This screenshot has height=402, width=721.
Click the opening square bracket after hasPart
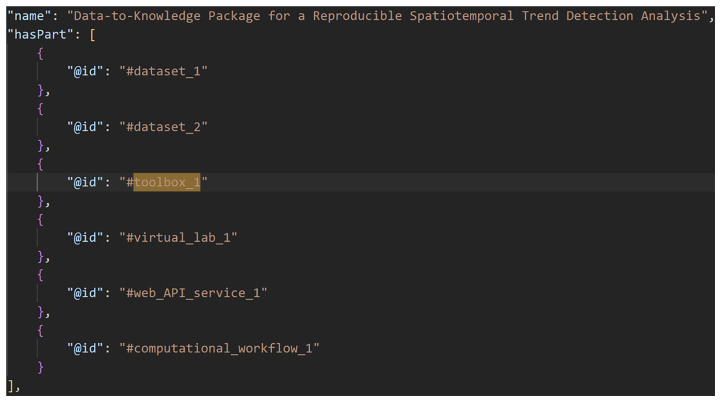click(x=93, y=34)
